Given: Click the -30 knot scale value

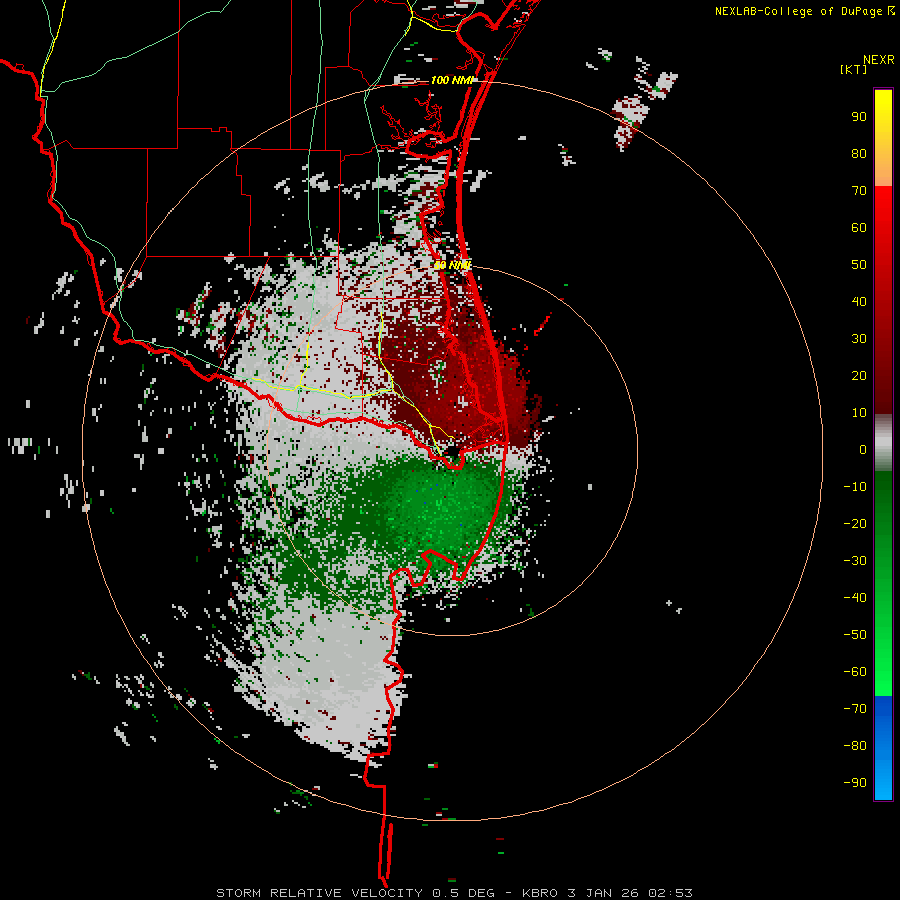Looking at the screenshot, I should pos(855,561).
